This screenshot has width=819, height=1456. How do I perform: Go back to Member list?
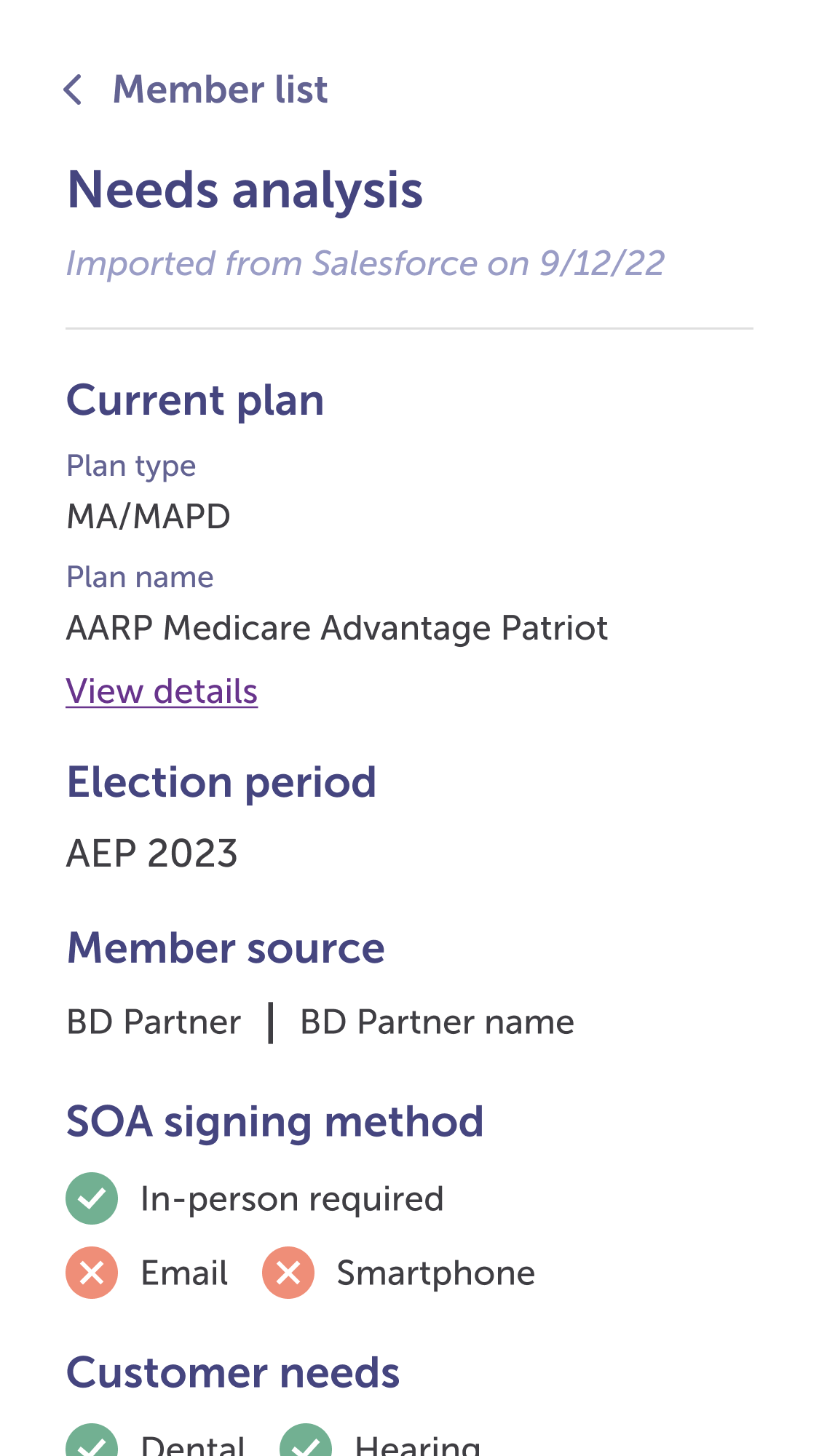[220, 90]
